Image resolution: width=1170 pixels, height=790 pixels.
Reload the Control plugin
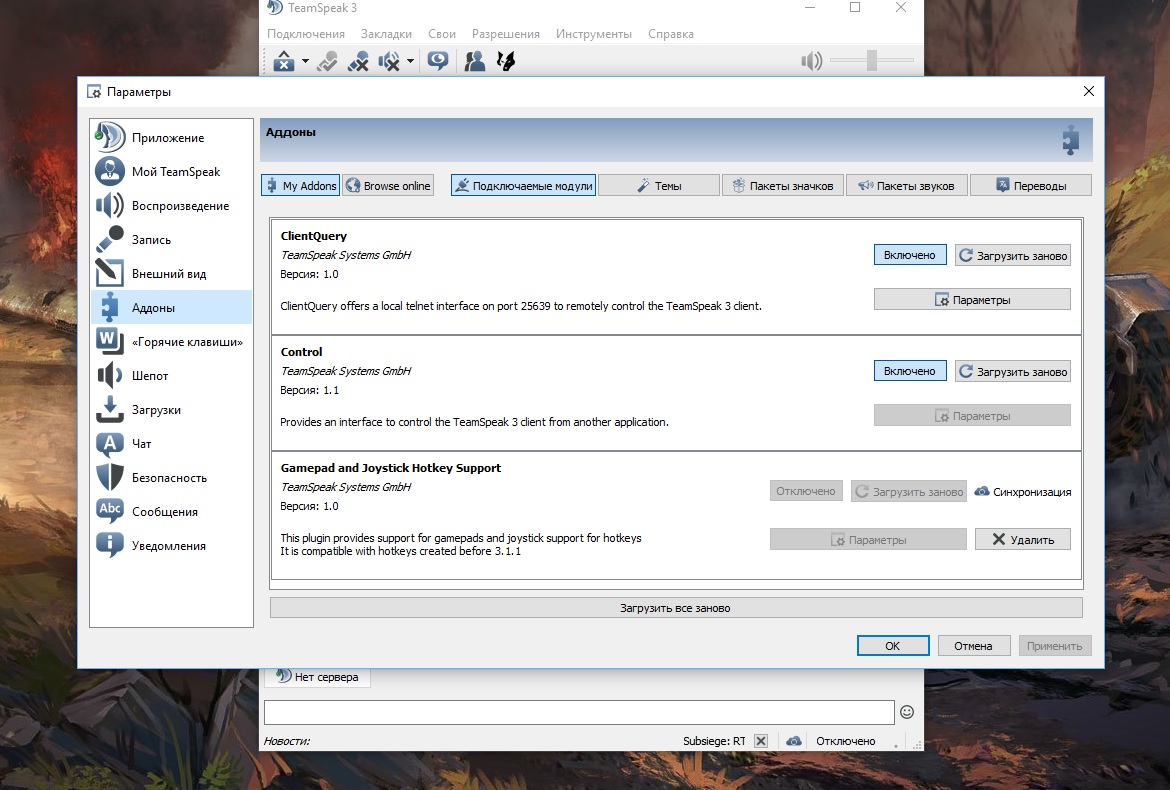(1013, 371)
